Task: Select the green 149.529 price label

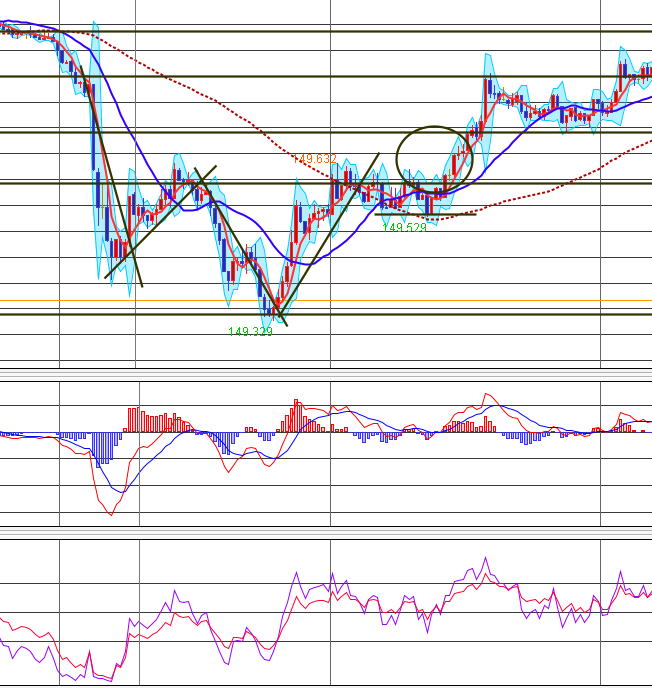Action: click(404, 228)
